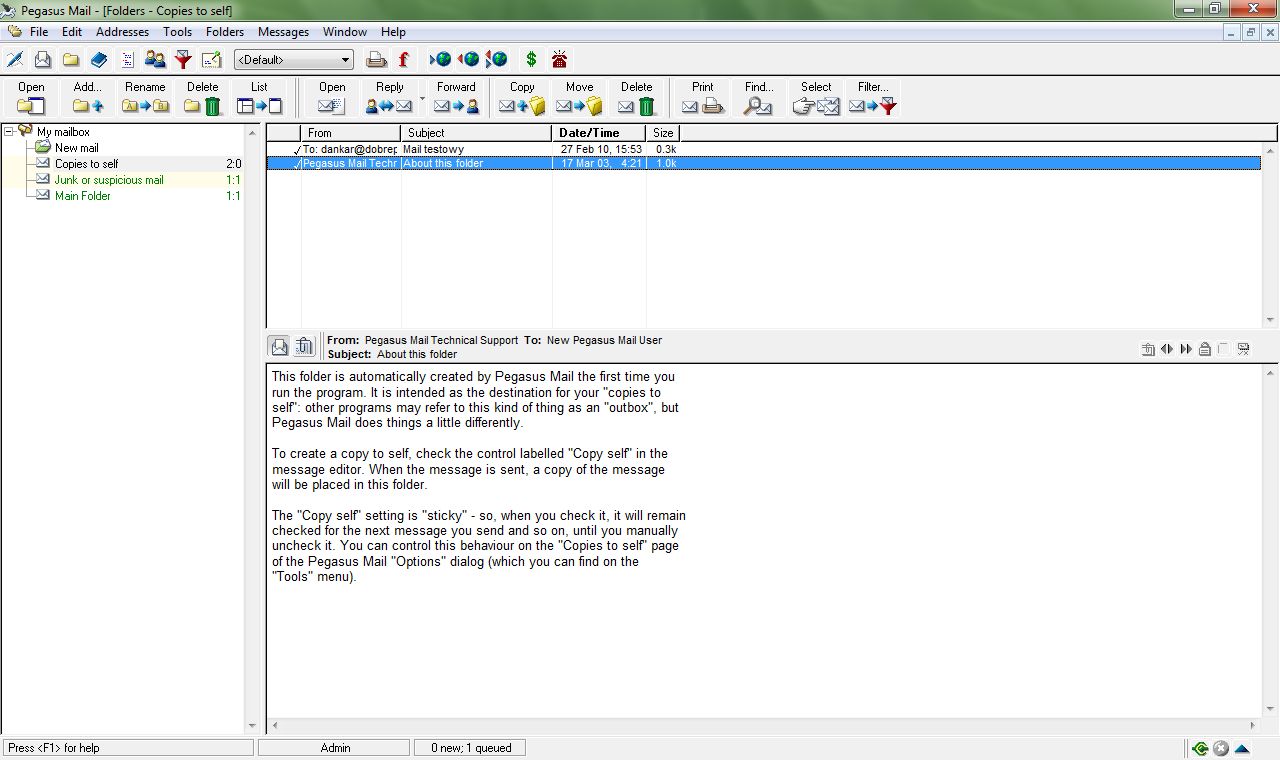The height and width of the screenshot is (760, 1280).
Task: Click the Admin status bar field
Action: pyautogui.click(x=334, y=747)
